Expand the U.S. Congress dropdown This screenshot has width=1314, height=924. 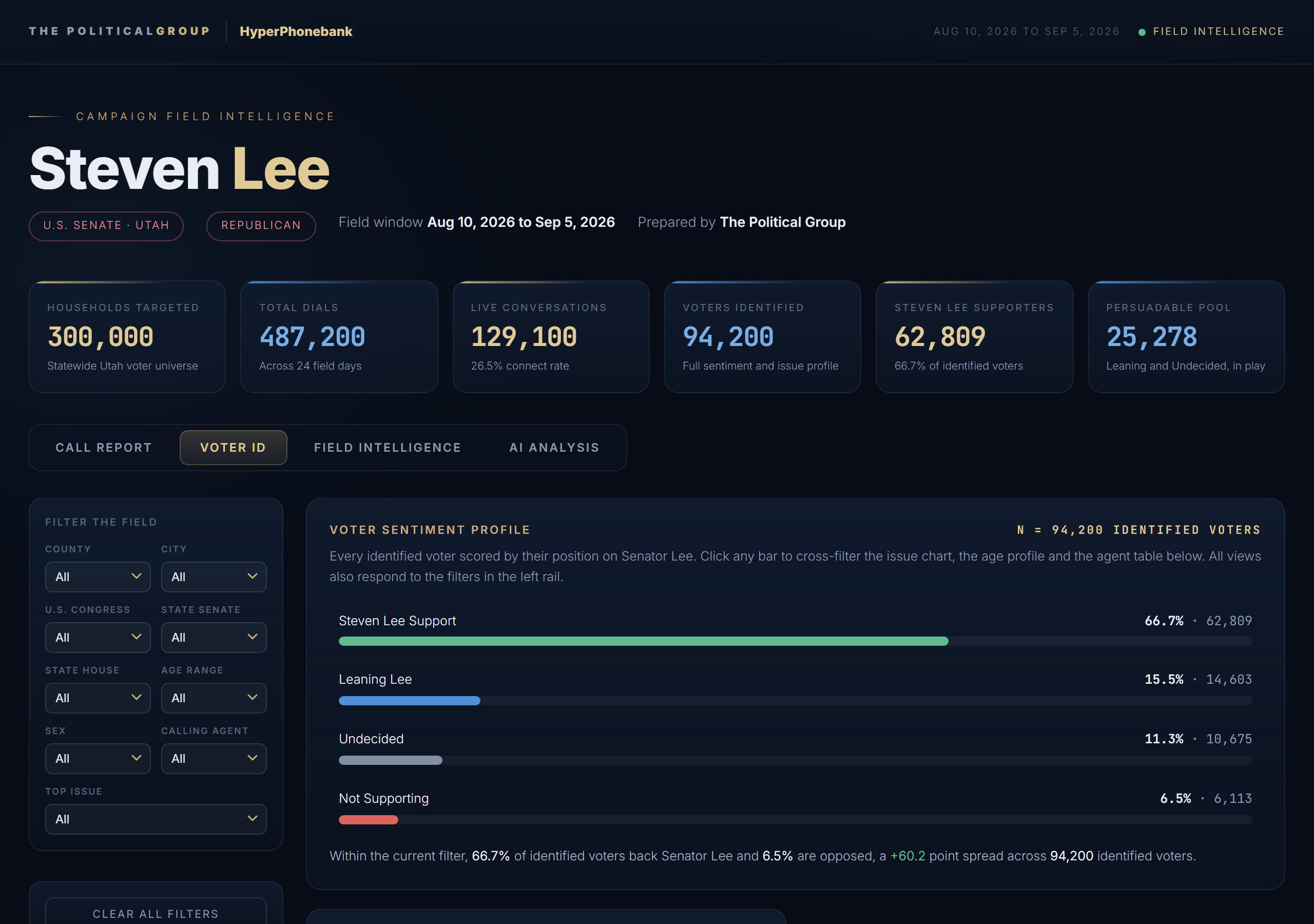click(98, 637)
